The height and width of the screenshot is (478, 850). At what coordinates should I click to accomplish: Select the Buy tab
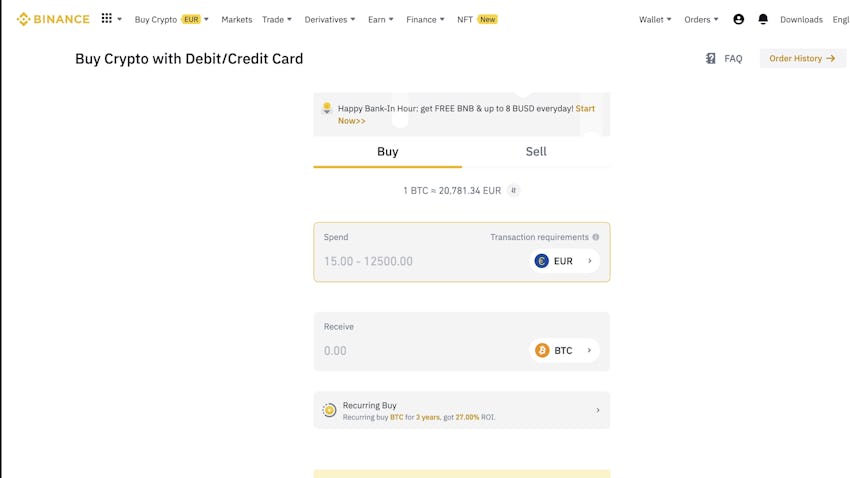388,151
